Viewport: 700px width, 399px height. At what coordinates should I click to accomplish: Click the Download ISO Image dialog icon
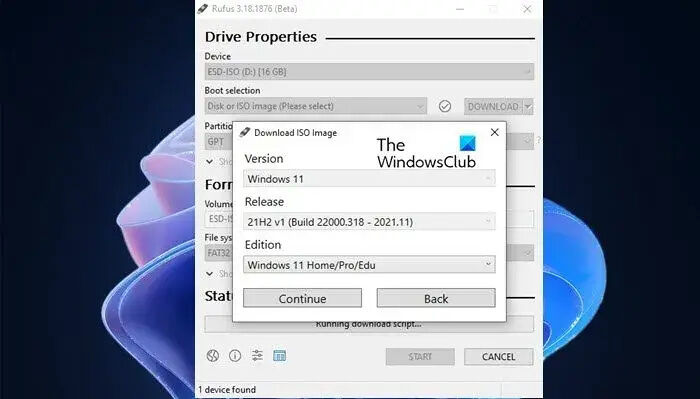coord(245,132)
